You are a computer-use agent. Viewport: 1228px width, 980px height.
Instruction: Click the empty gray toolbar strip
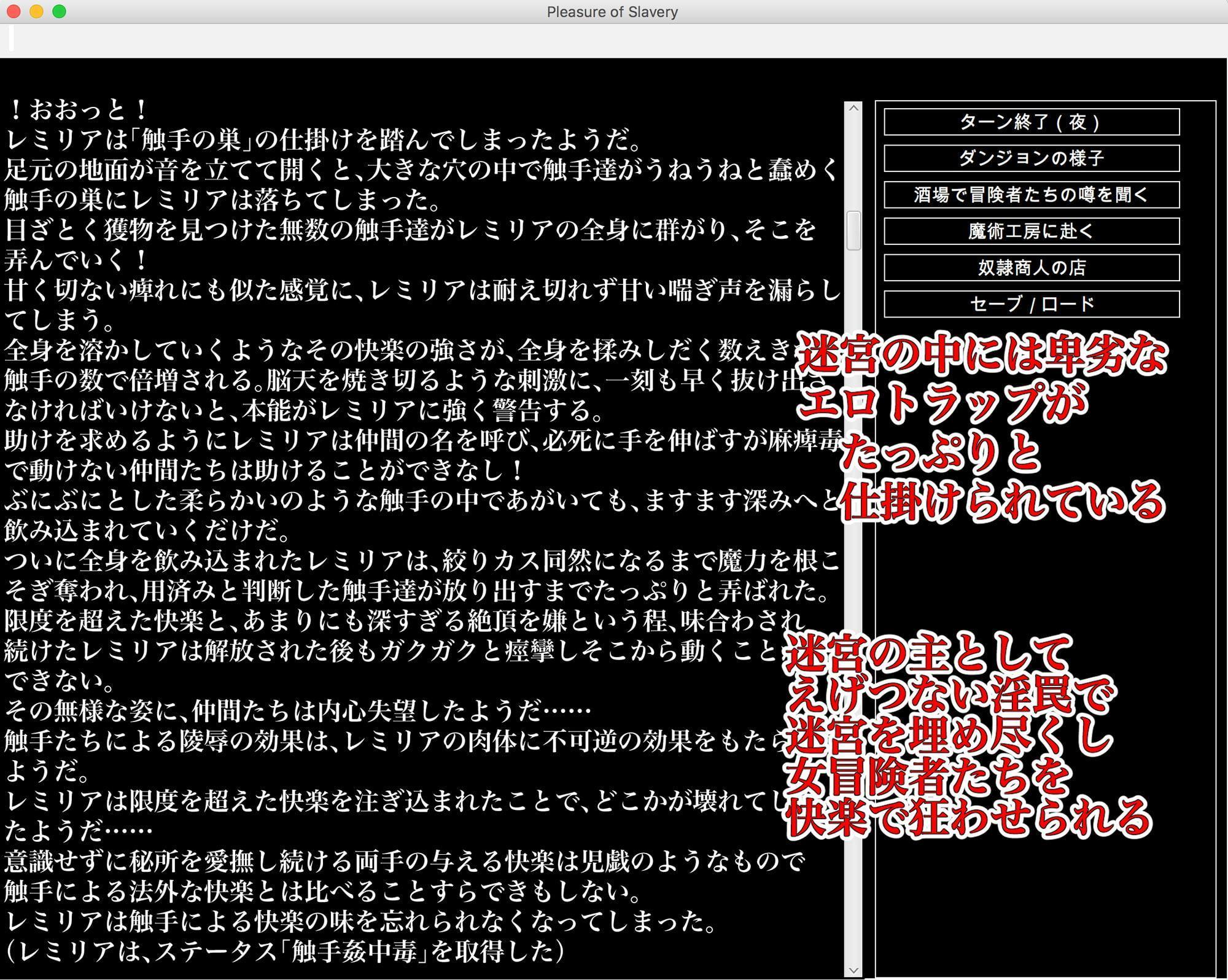click(614, 41)
